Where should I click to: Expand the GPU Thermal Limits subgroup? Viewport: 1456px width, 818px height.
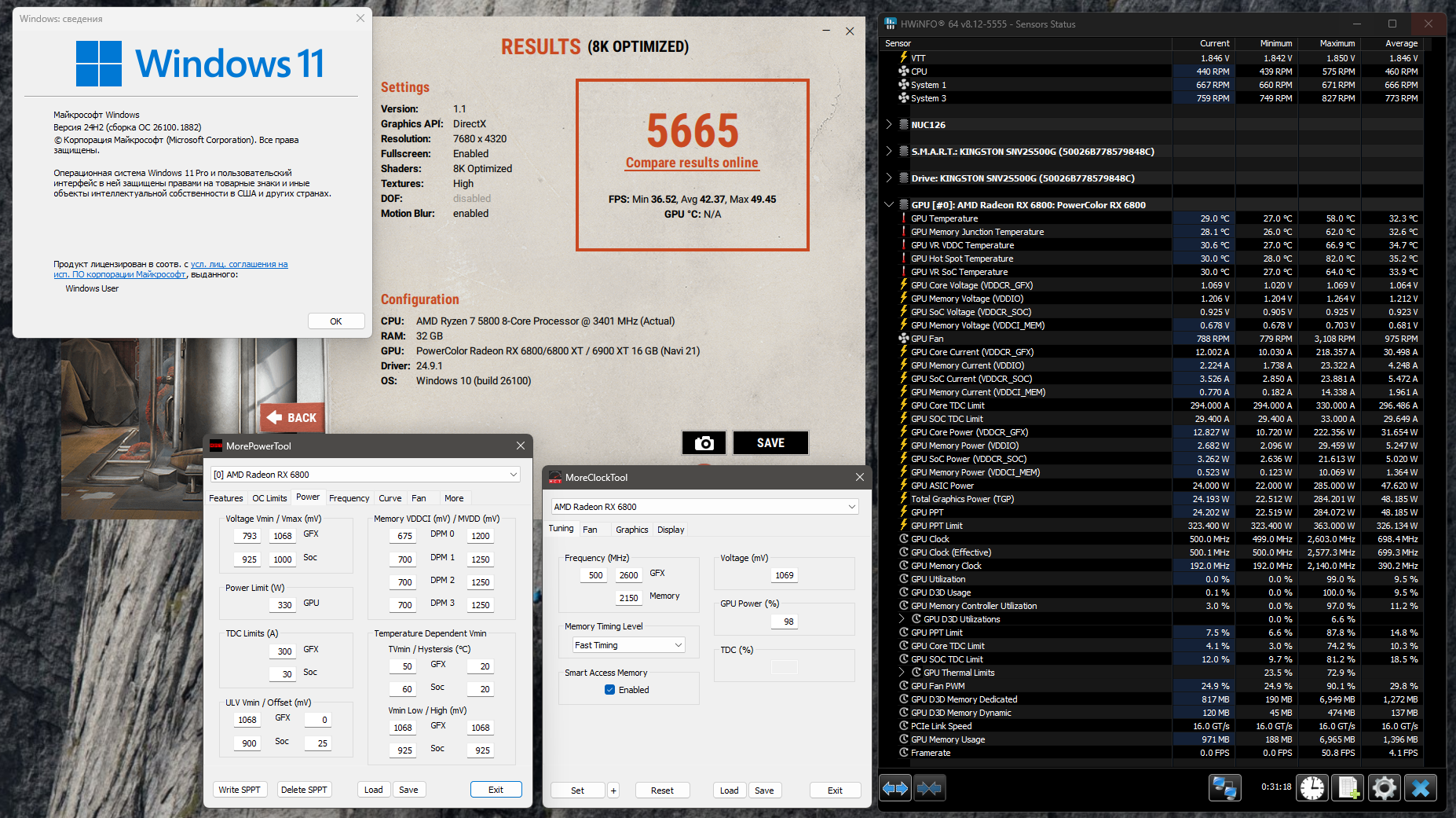pyautogui.click(x=902, y=673)
